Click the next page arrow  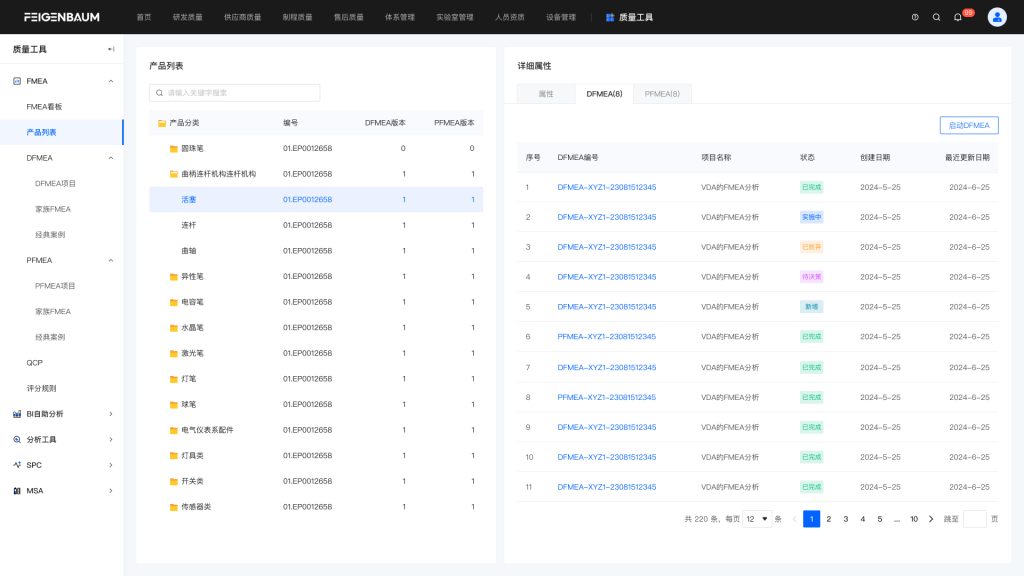click(931, 519)
